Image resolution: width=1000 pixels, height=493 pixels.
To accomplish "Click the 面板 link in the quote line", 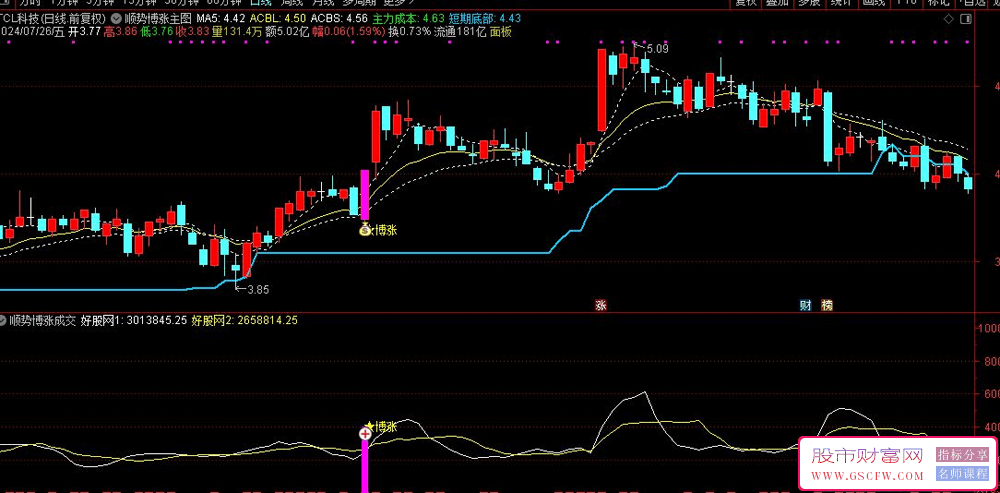I will tap(500, 31).
